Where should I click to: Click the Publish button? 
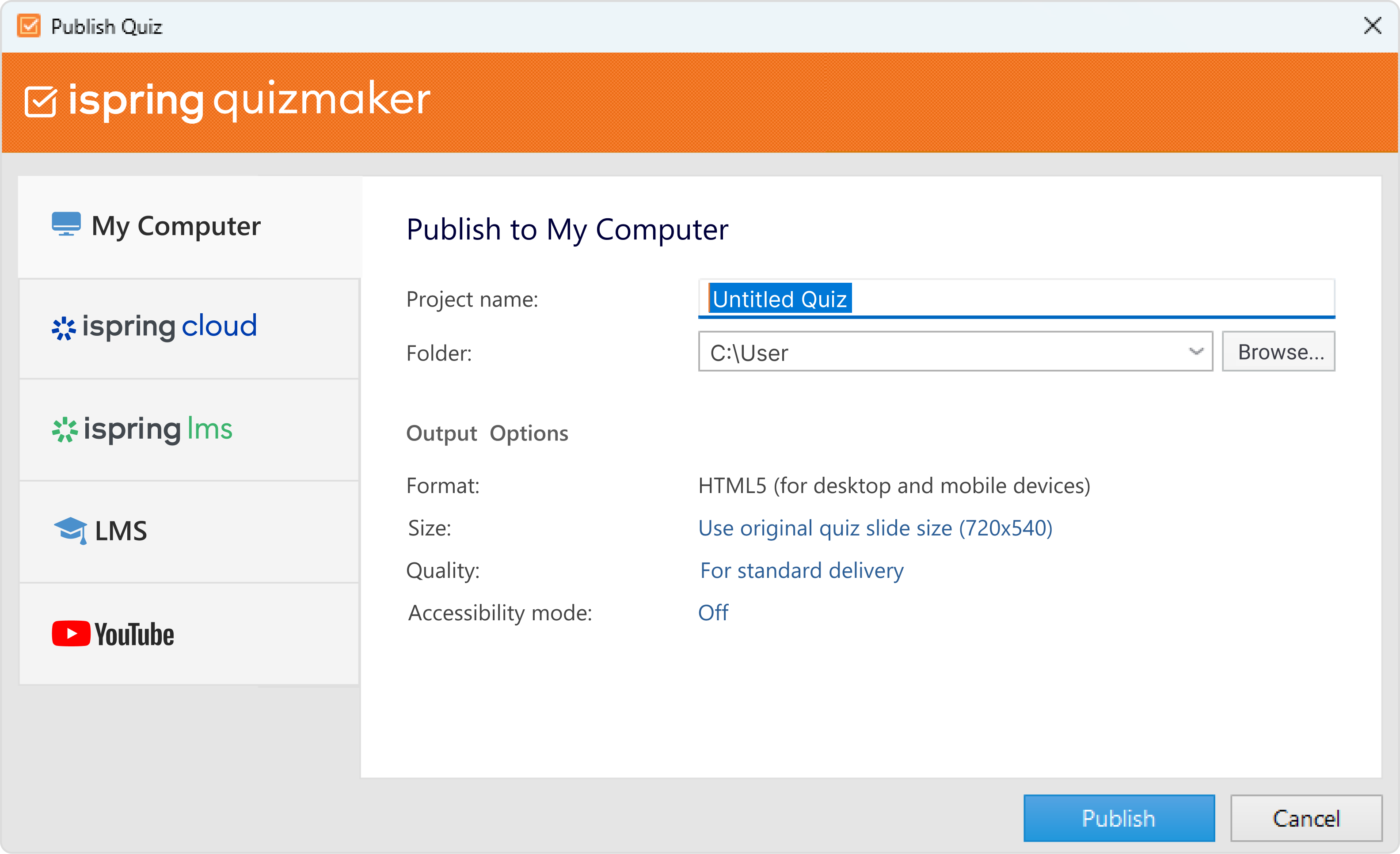[1119, 818]
